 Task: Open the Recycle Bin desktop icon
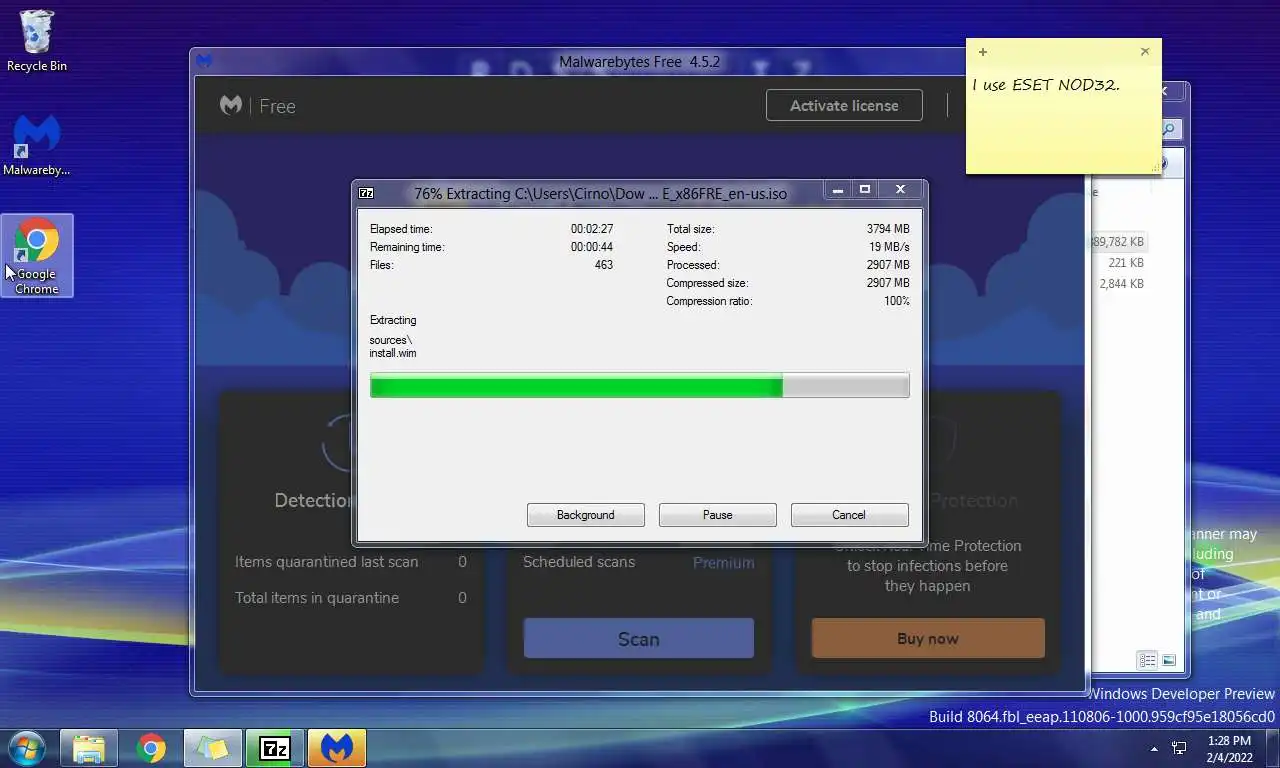click(x=37, y=42)
